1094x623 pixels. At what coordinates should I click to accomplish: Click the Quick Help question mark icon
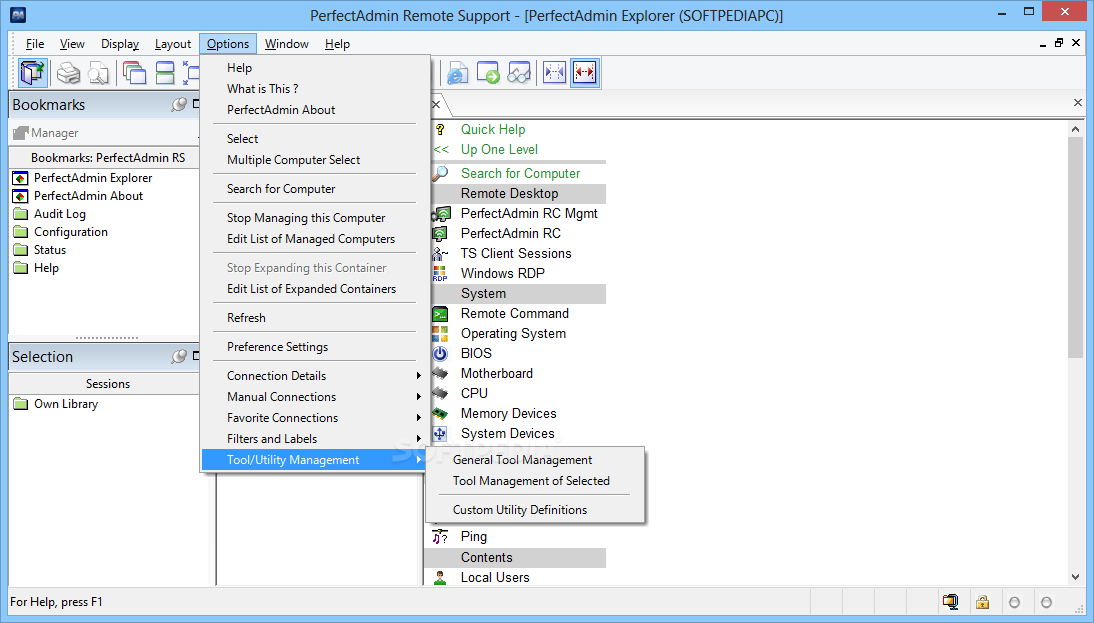[x=440, y=129]
